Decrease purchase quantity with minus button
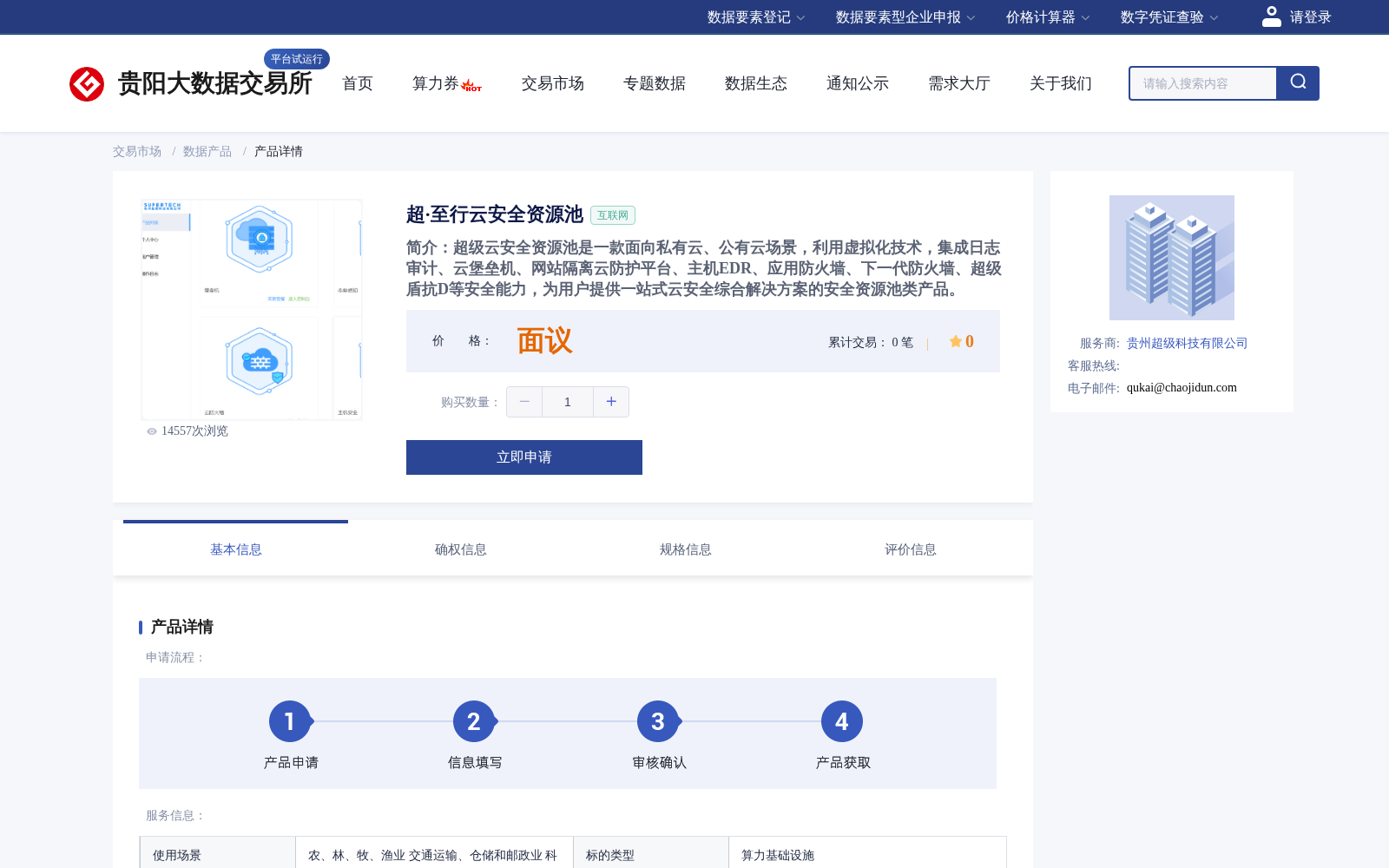Image resolution: width=1389 pixels, height=868 pixels. (x=524, y=402)
